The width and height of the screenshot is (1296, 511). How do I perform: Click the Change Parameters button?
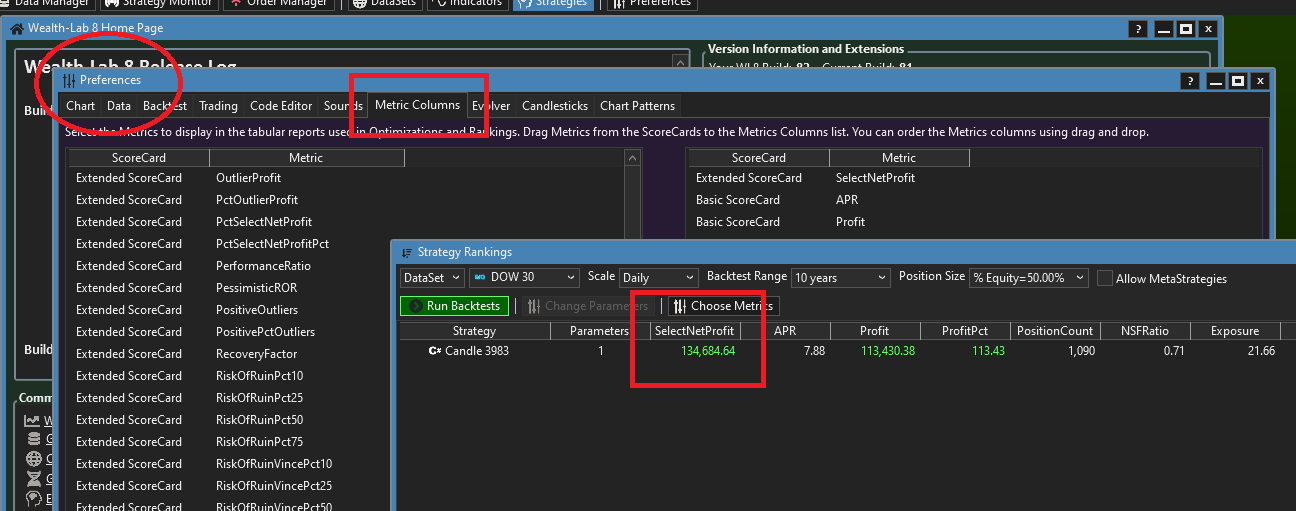(589, 306)
